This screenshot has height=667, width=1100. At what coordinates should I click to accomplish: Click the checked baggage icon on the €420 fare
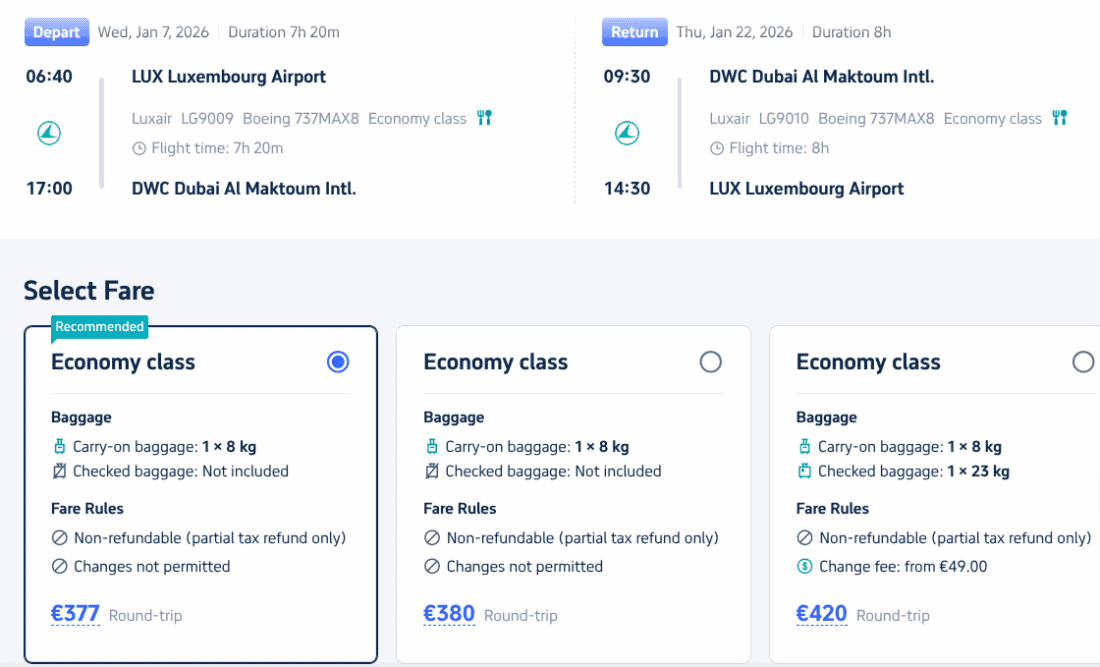pos(804,471)
